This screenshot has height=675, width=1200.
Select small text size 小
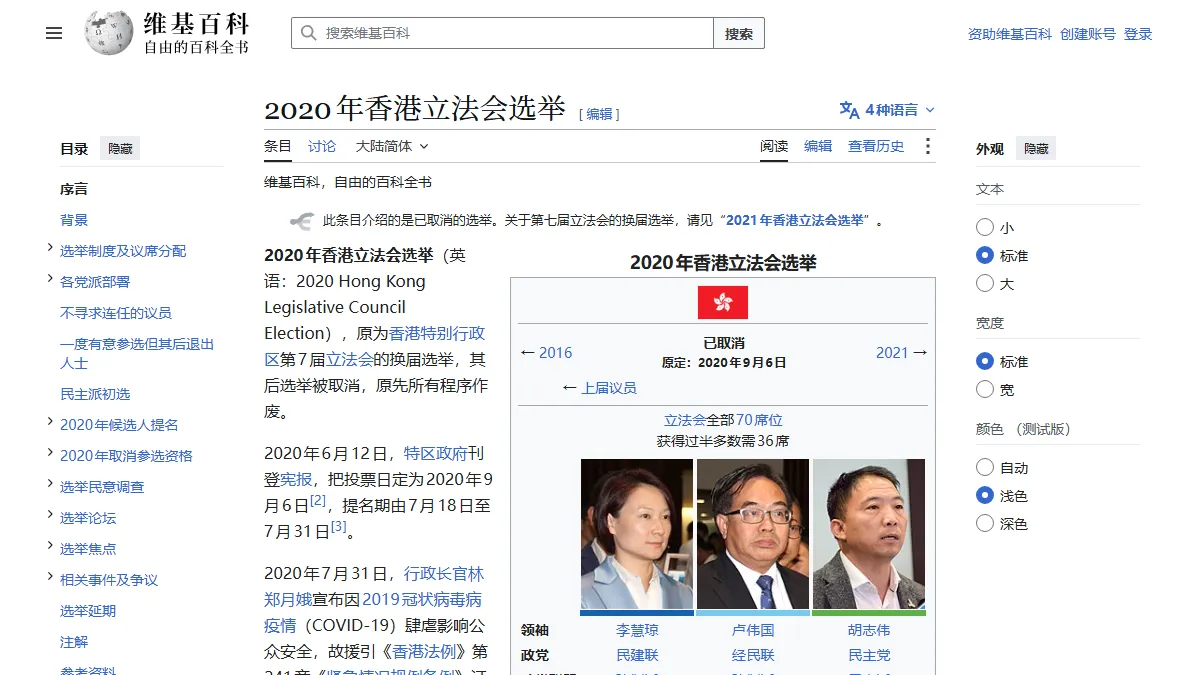985,228
